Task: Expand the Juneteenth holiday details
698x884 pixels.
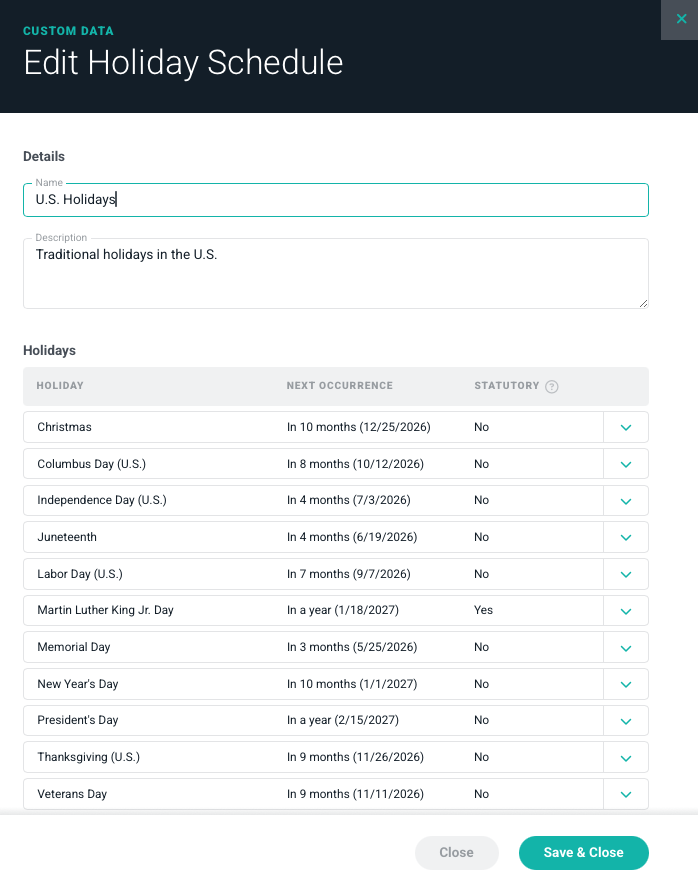Action: [626, 537]
